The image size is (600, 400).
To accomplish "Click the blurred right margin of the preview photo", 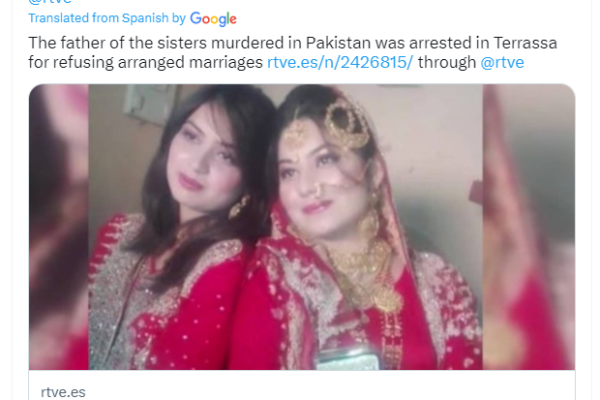I will pos(529,227).
